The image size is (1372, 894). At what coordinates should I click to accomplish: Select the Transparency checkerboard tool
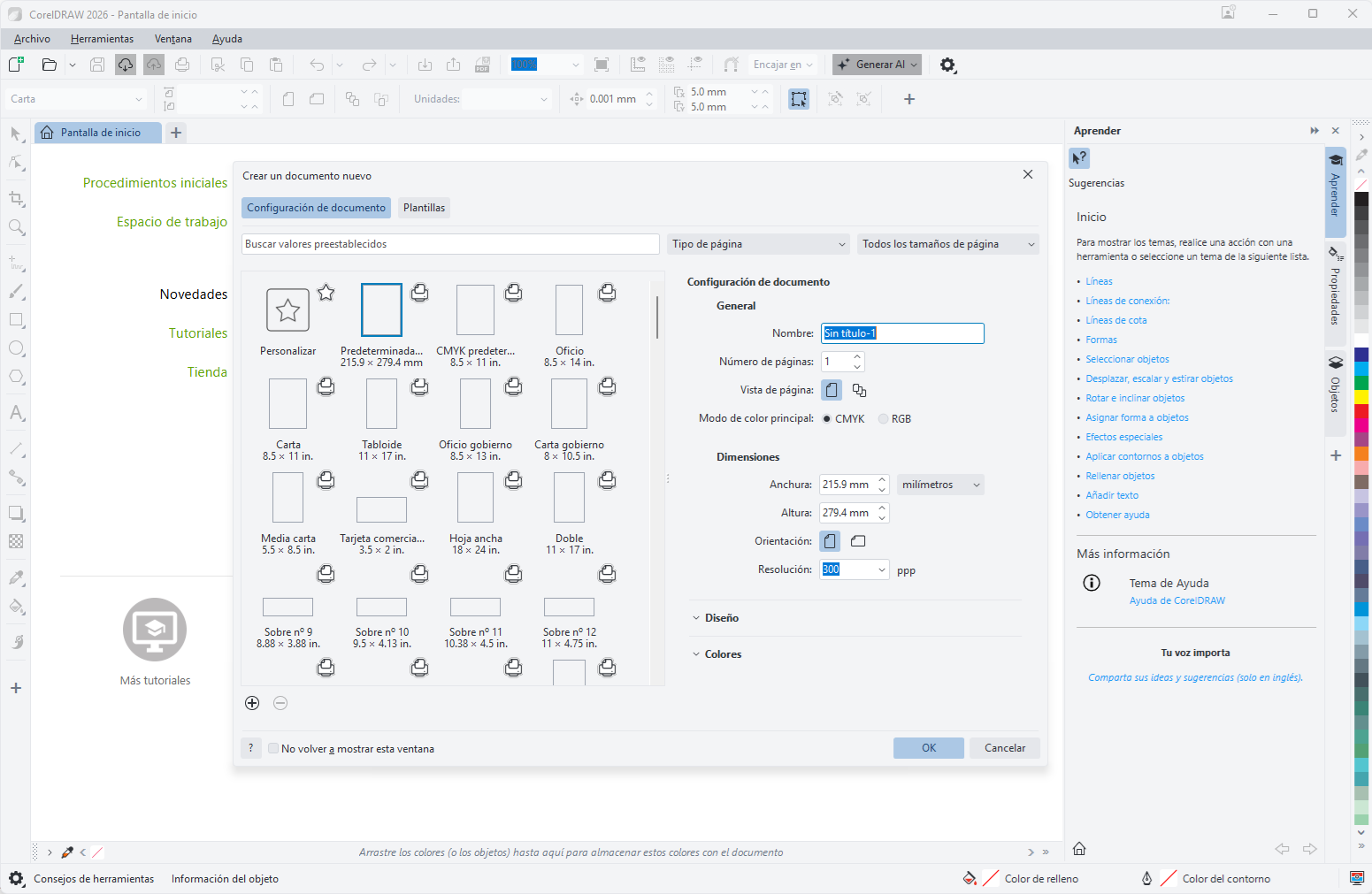pos(16,541)
